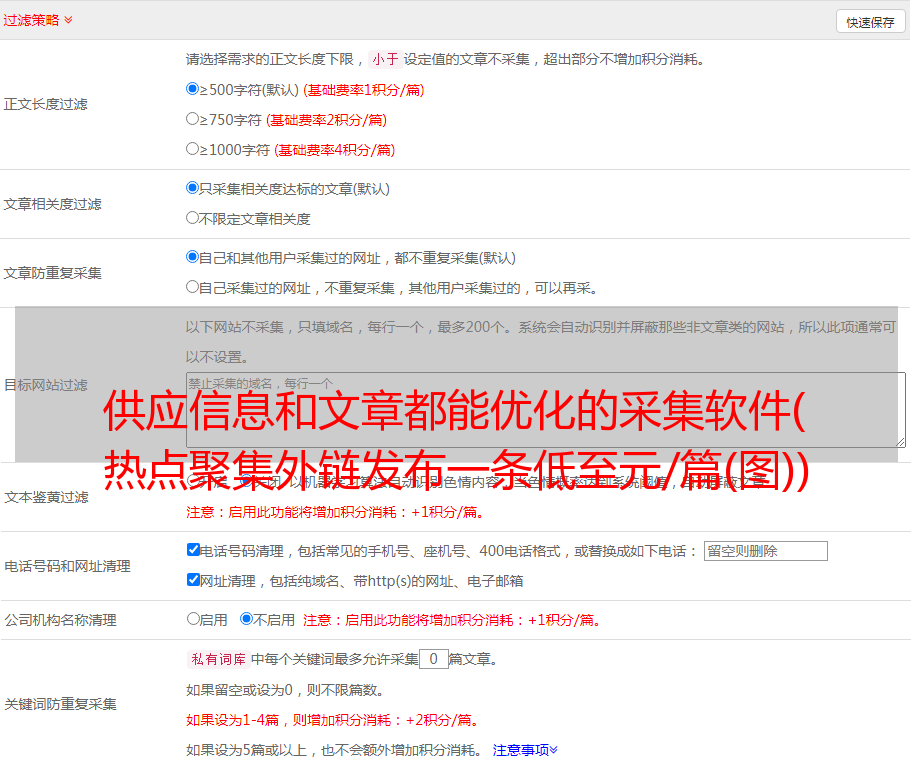The height and width of the screenshot is (768, 912).
Task: Click the 小于 highlighted tag
Action: pyautogui.click(x=385, y=59)
